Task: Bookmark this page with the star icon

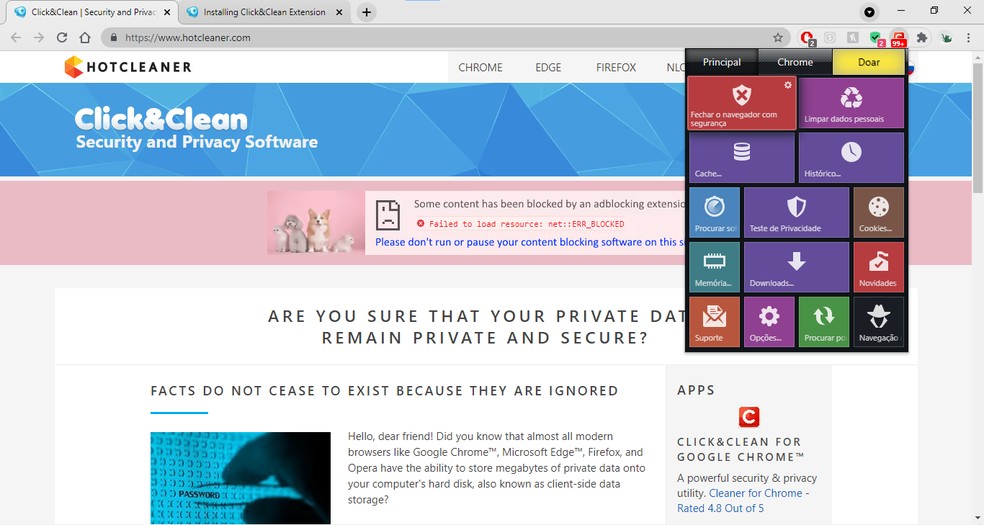Action: click(778, 38)
